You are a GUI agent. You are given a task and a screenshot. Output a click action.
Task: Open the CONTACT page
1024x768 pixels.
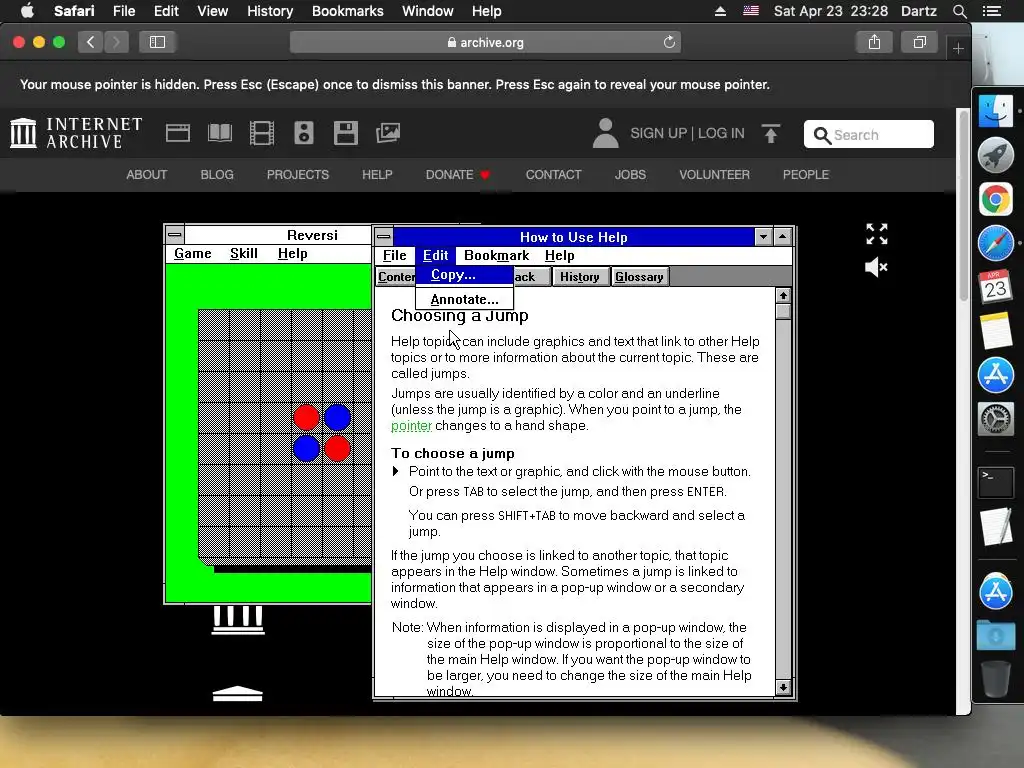[x=553, y=175]
